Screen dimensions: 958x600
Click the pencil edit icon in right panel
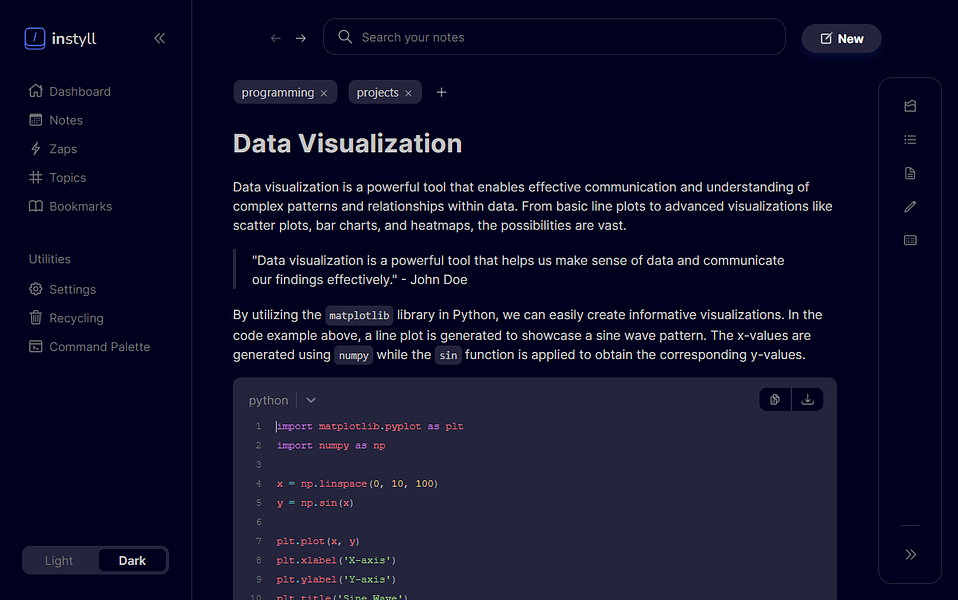coord(910,207)
